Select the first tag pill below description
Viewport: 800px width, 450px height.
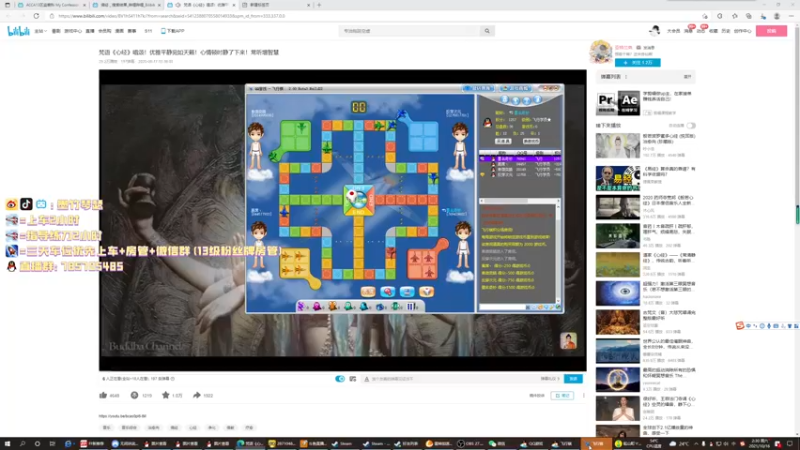point(106,428)
